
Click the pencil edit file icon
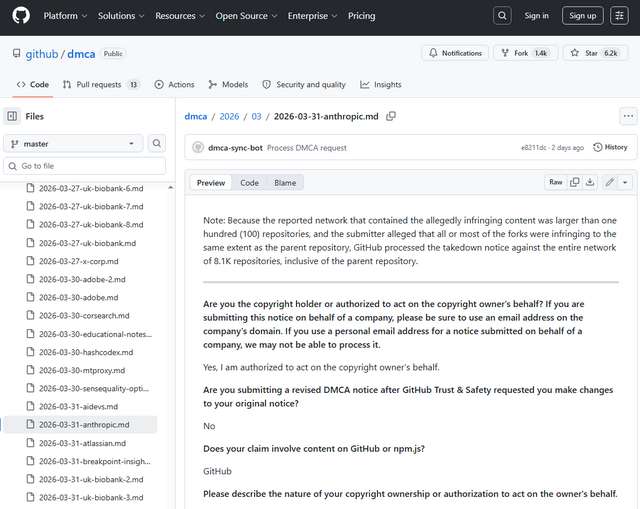pos(609,182)
